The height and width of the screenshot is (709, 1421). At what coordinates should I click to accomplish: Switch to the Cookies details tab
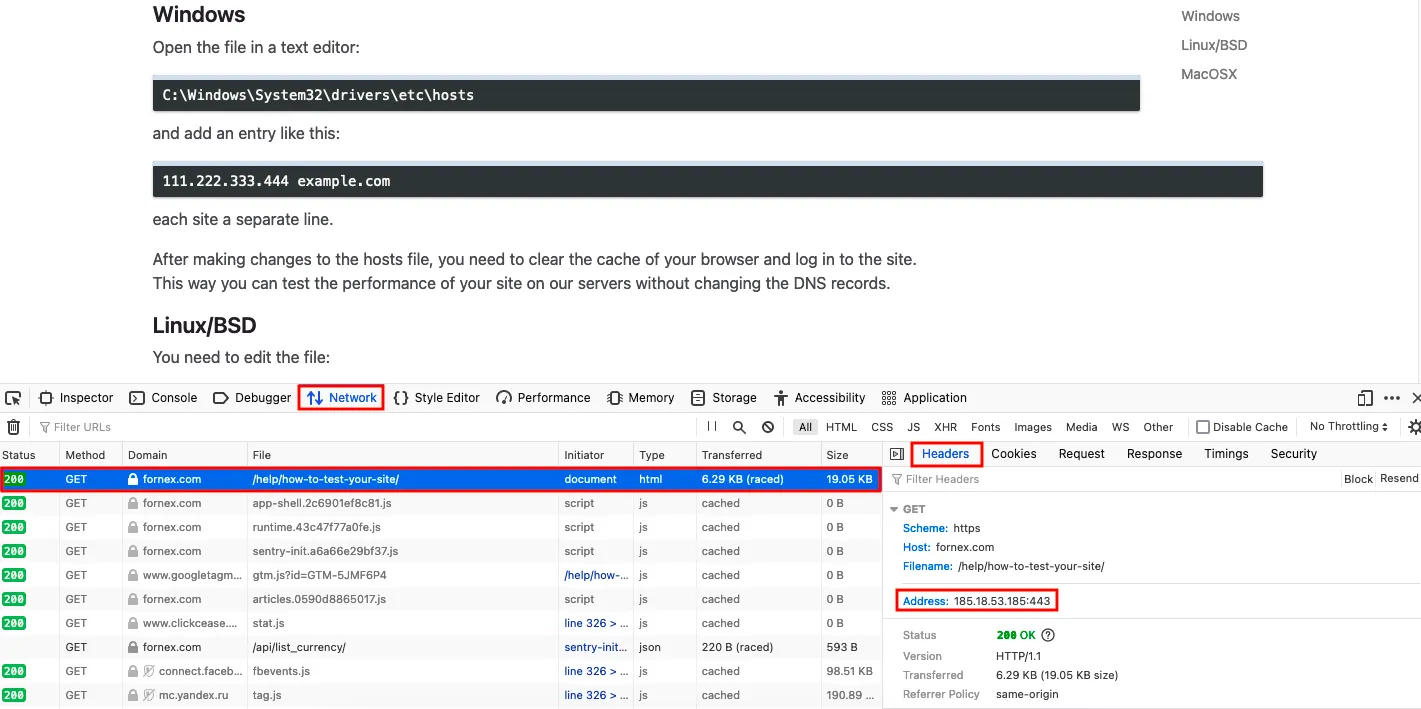(1014, 454)
